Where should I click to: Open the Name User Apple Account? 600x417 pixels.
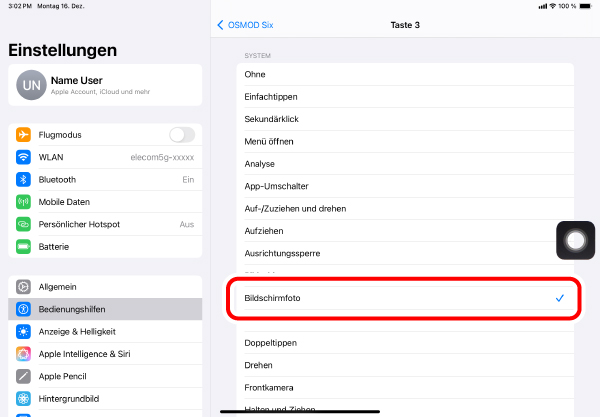pos(105,86)
